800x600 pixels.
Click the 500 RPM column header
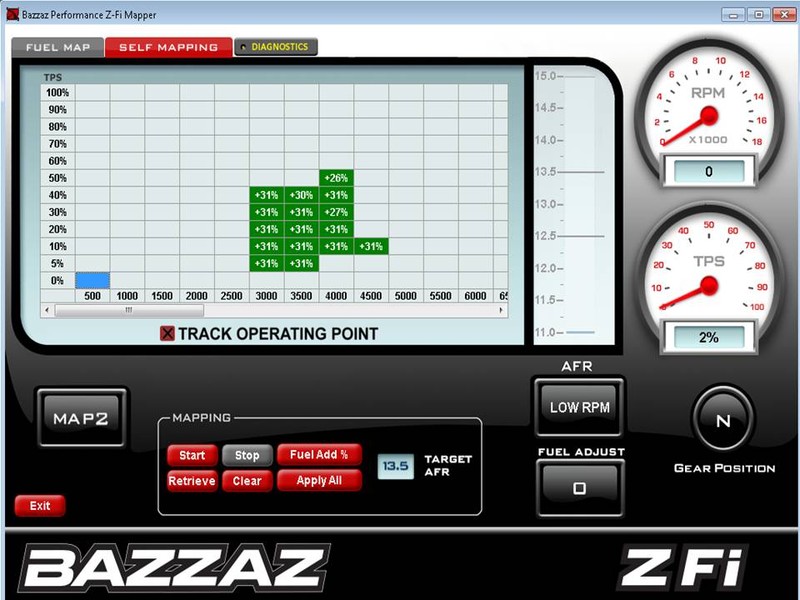[x=92, y=296]
